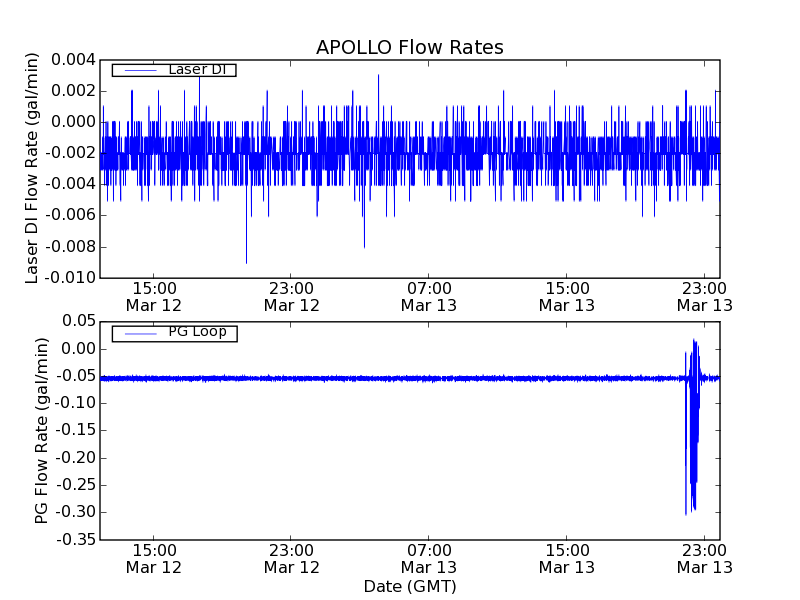Click the blue line sample in Laser DI legend
Viewport: 800px width, 600px height.
pyautogui.click(x=139, y=70)
